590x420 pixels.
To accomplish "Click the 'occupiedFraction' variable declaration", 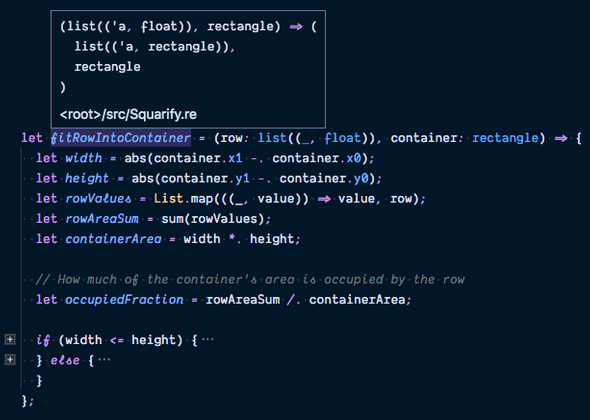I will (x=124, y=300).
